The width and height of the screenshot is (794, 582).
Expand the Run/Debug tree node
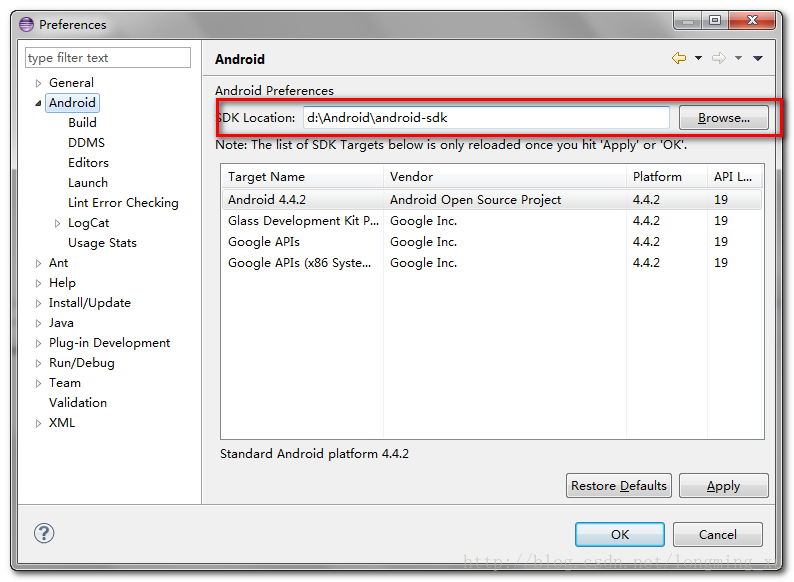[38, 363]
